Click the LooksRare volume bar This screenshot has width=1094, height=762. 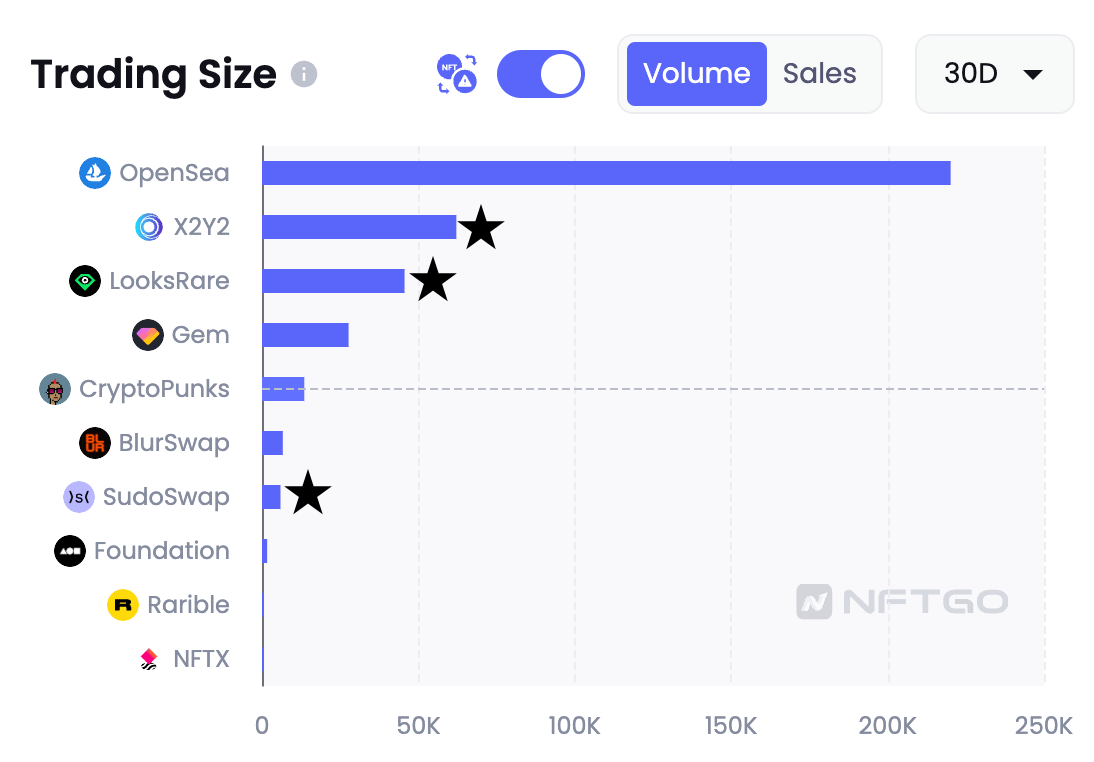(x=334, y=281)
